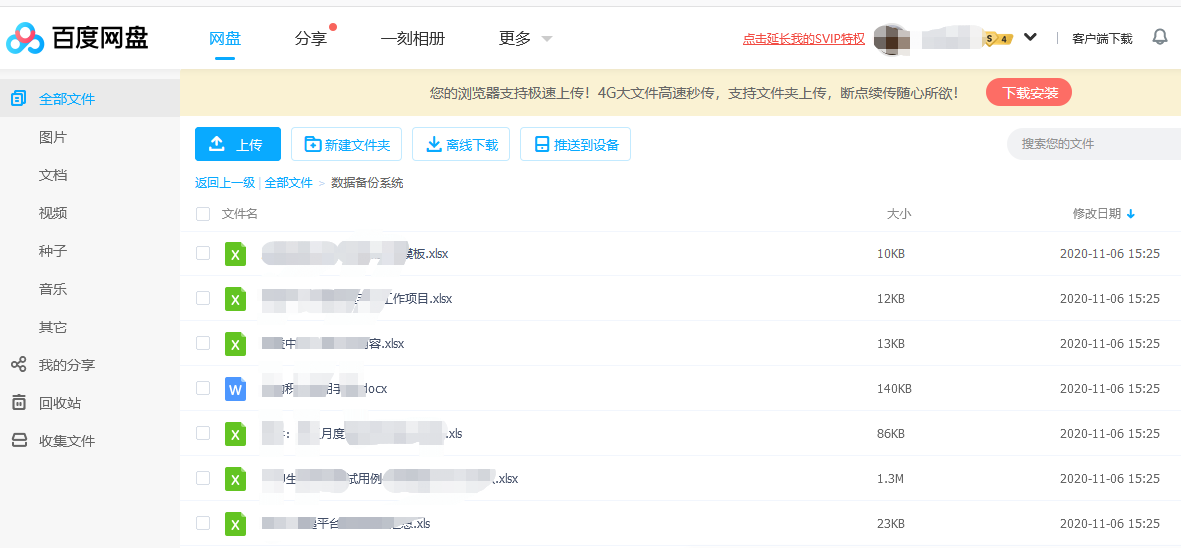Expand the account dropdown chevron
1181x548 pixels.
1030,37
